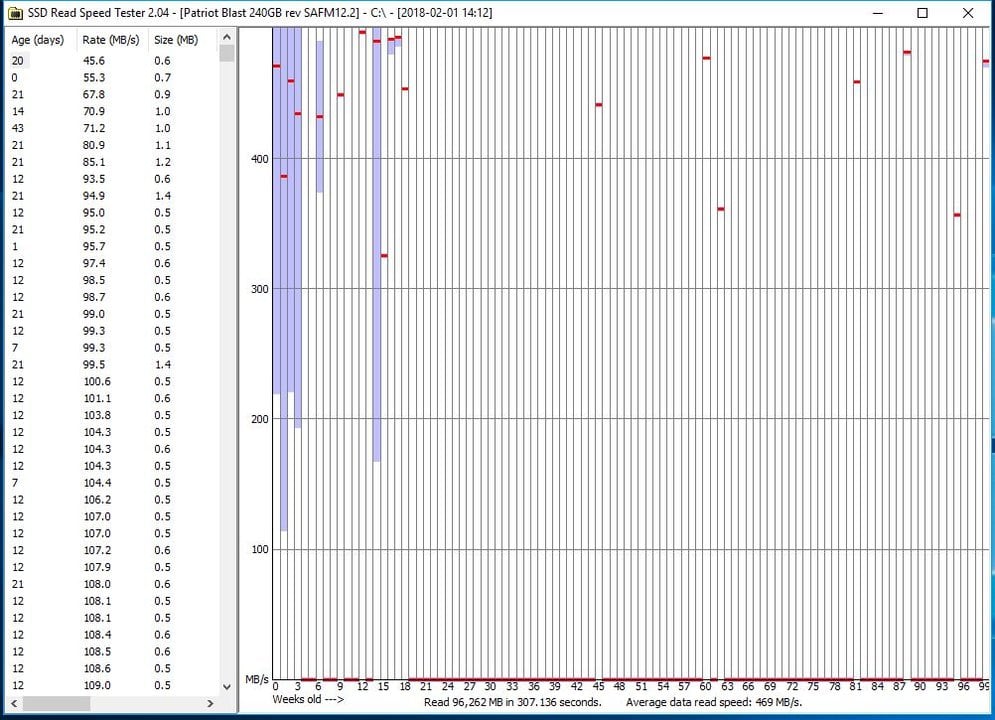Viewport: 995px width, 720px height.
Task: Select the row with rate 108.4
Action: 112,634
